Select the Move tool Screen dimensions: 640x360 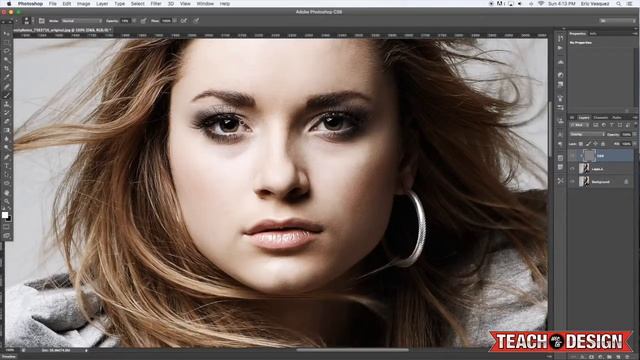point(7,34)
